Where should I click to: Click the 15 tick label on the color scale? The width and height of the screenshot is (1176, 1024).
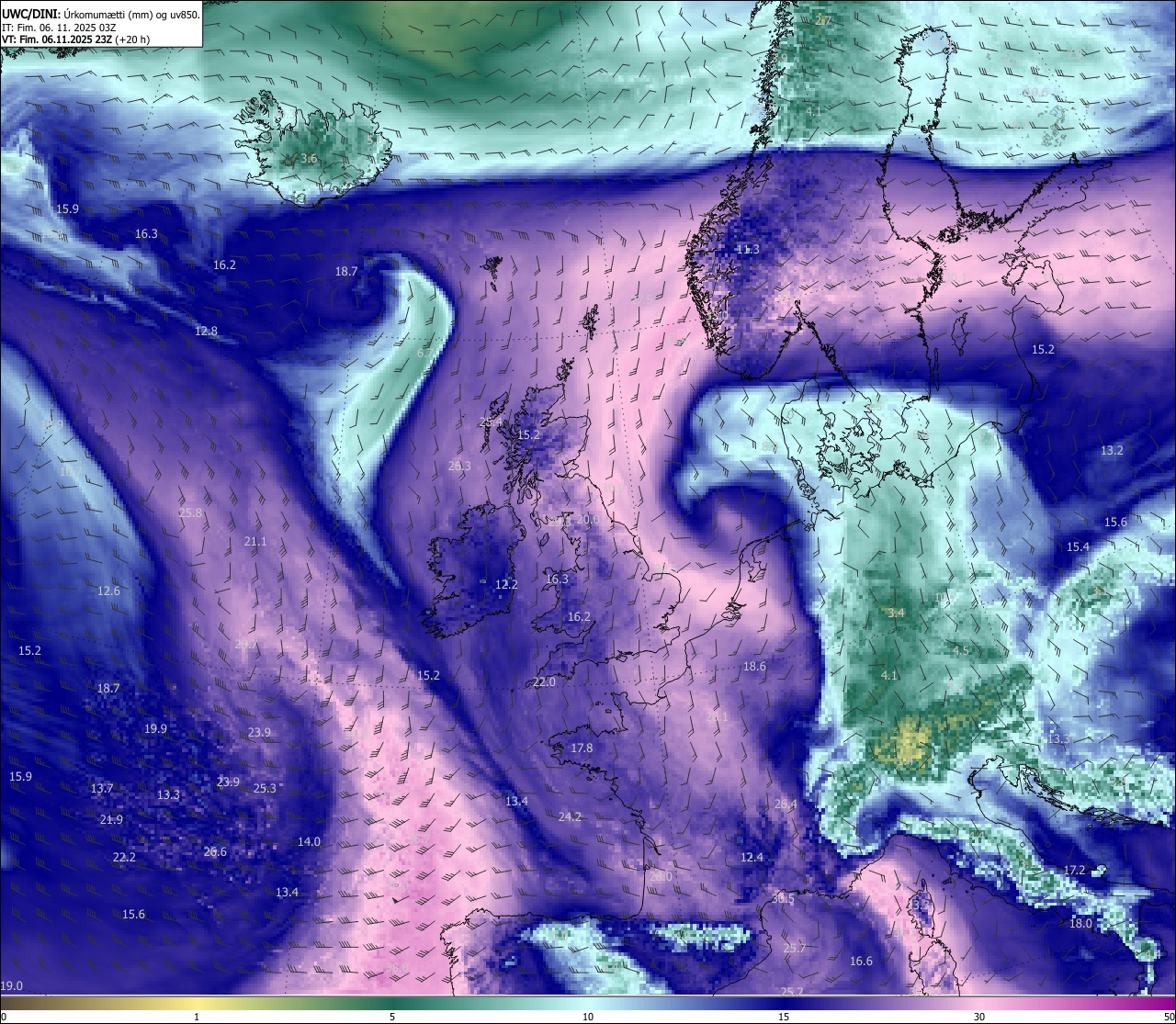coord(784,1017)
